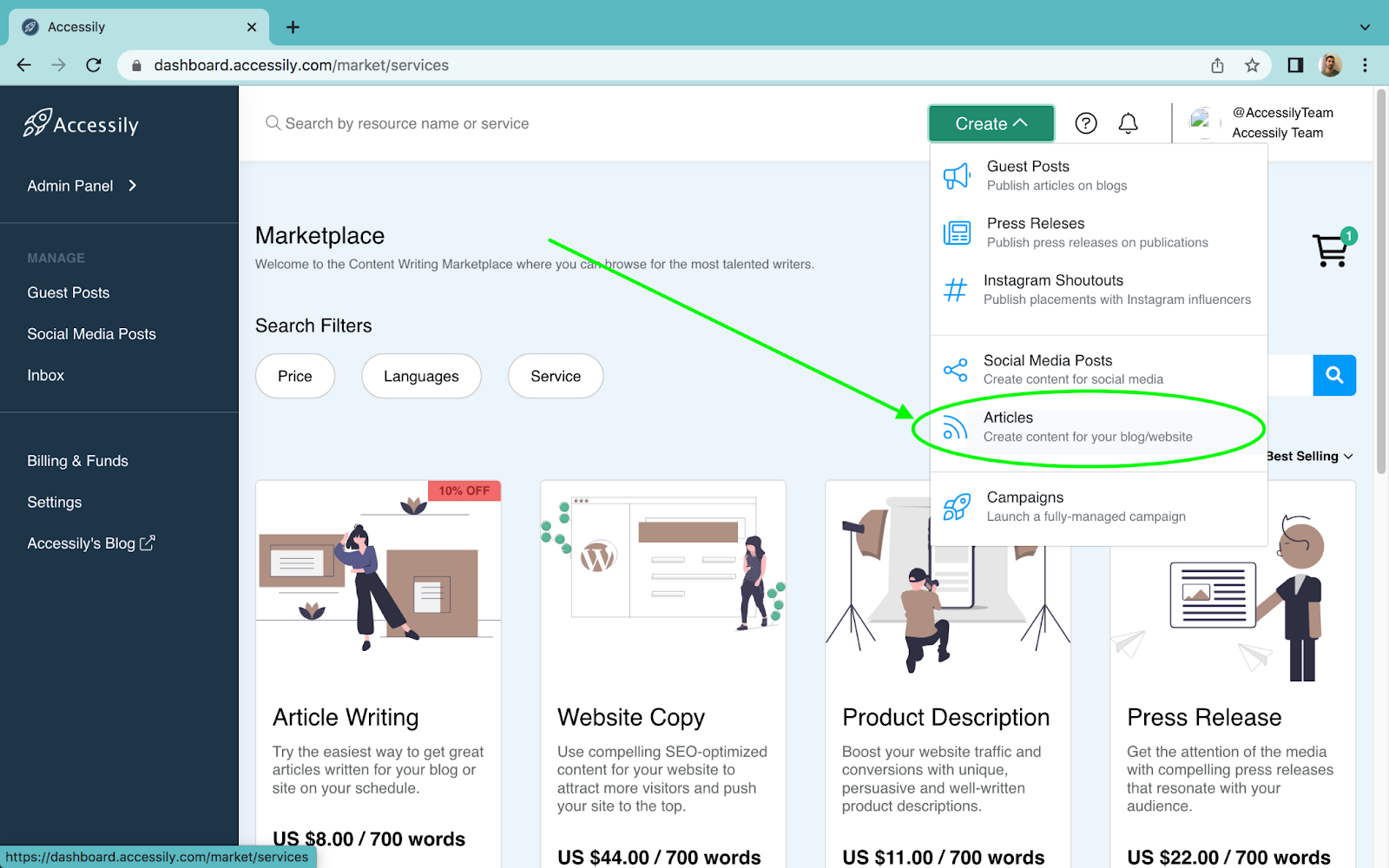Expand the browser tab search chevron
Viewport: 1389px width, 868px height.
[x=1365, y=27]
